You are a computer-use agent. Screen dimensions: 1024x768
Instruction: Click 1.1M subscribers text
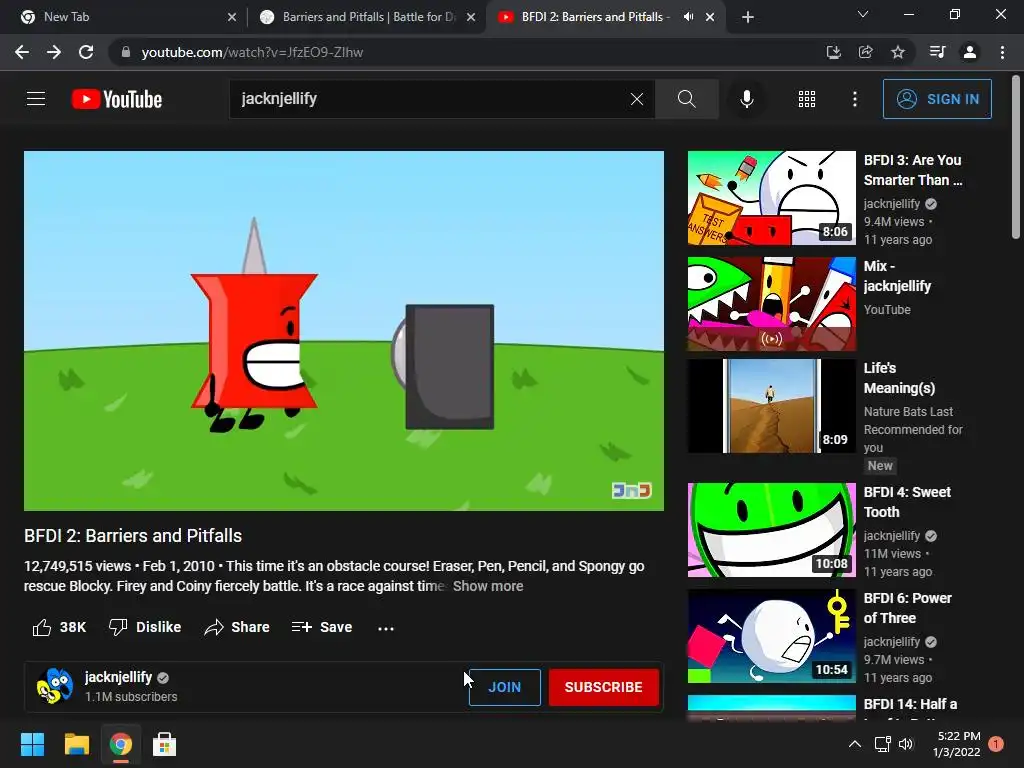131,697
